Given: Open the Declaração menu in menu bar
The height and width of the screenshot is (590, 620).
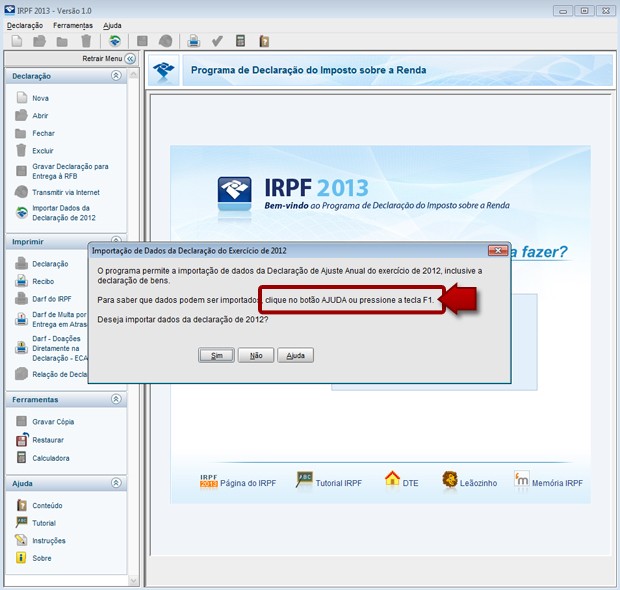Looking at the screenshot, I should pyautogui.click(x=25, y=24).
